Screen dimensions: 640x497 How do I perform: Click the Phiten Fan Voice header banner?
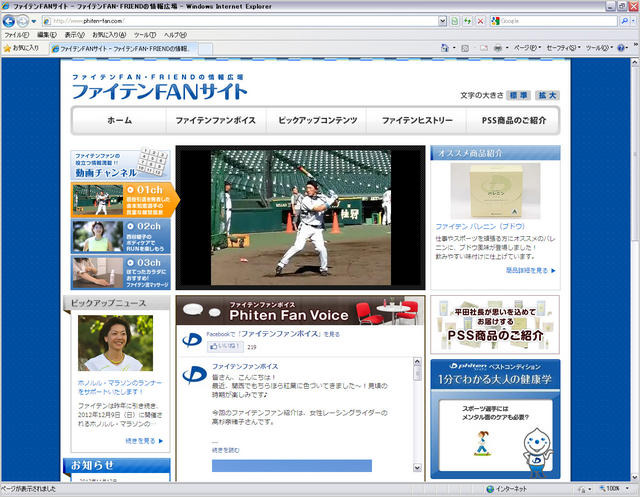(x=300, y=311)
